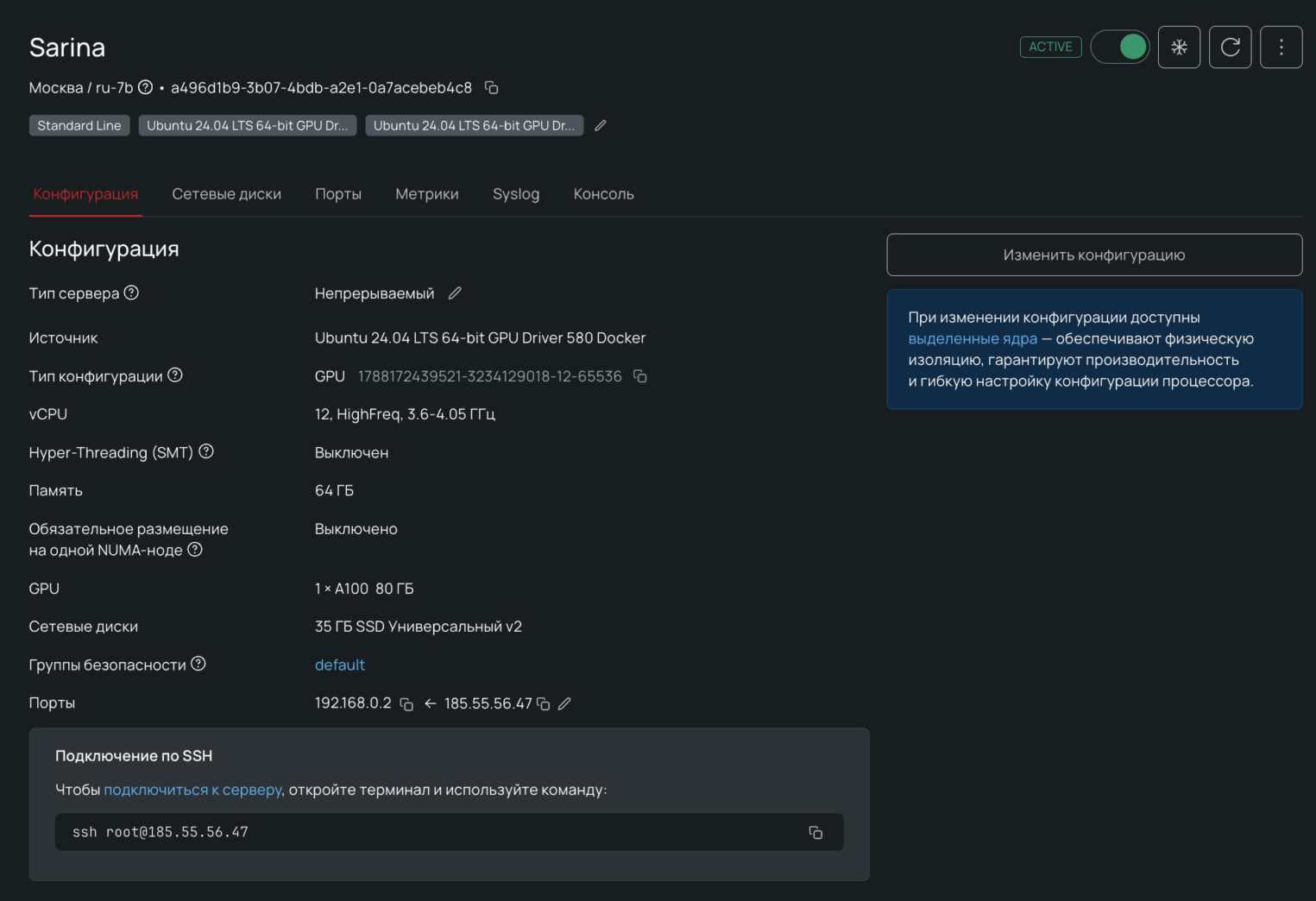Open the Консоль tab
1316x901 pixels.
(x=604, y=194)
